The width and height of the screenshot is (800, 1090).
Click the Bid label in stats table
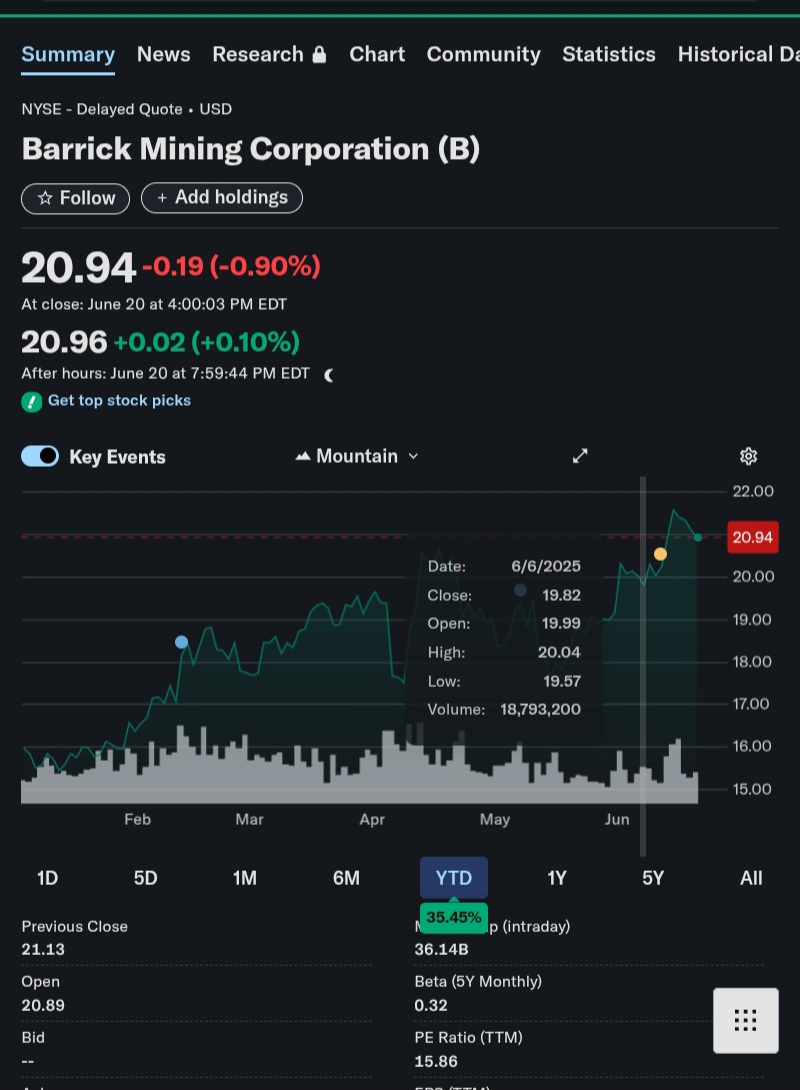(x=33, y=1038)
